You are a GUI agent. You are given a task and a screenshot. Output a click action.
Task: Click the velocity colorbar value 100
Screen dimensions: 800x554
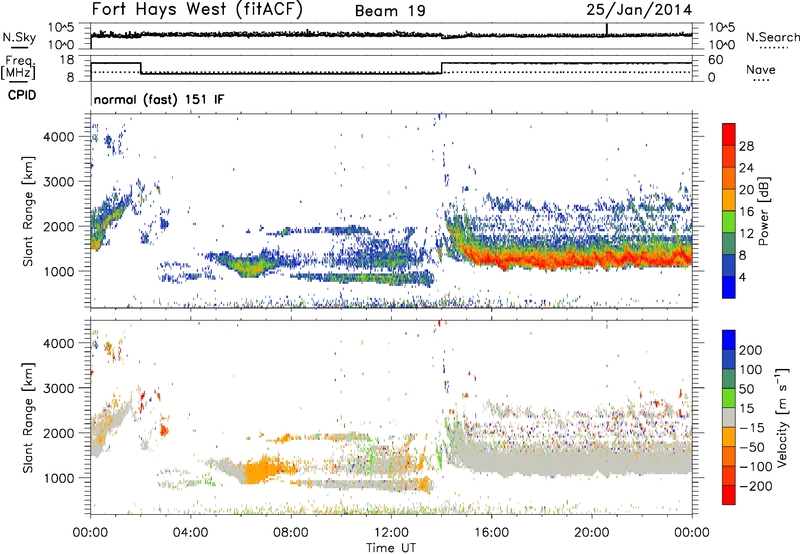click(x=751, y=370)
